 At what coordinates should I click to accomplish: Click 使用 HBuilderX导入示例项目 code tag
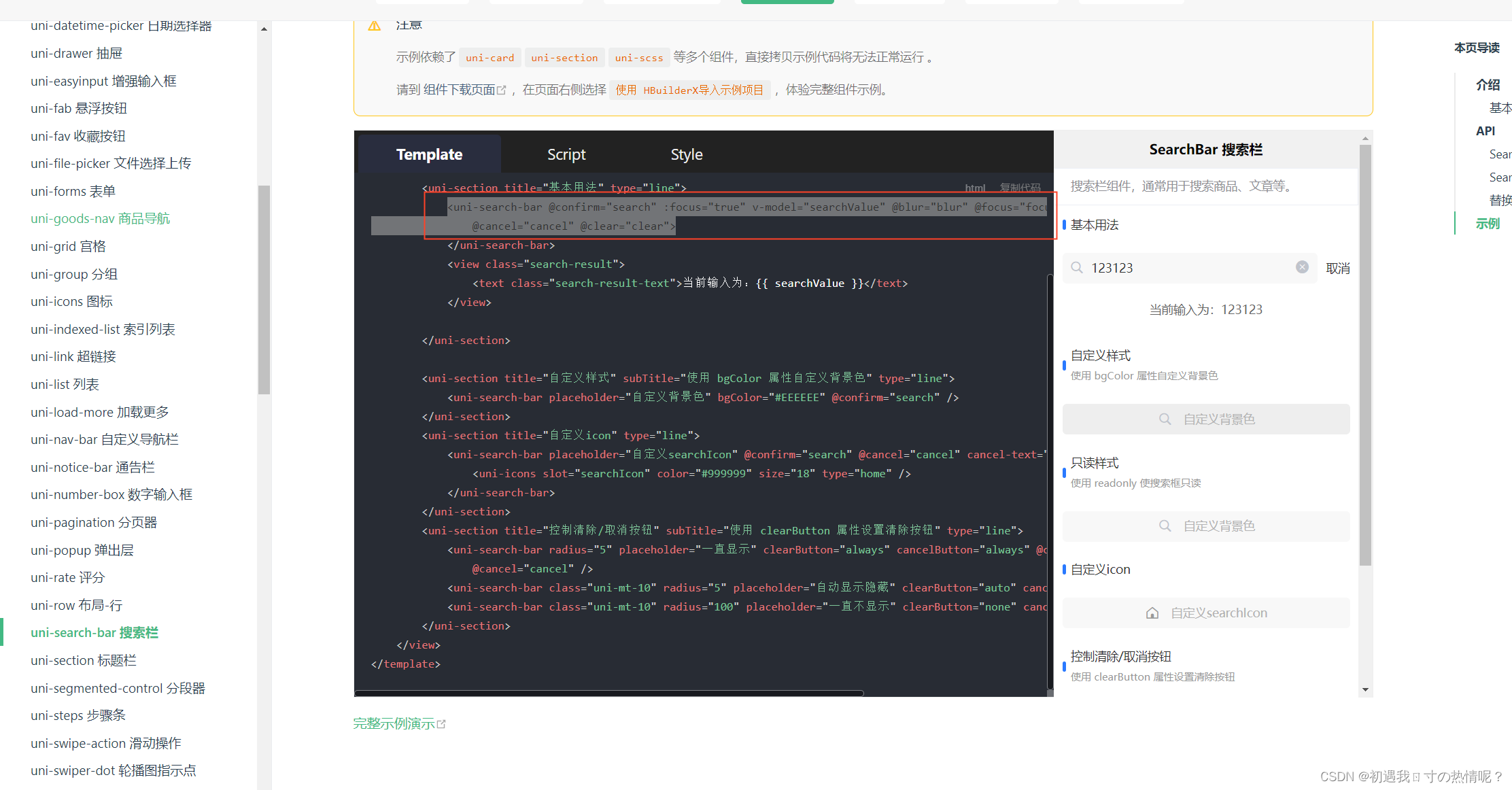[690, 90]
